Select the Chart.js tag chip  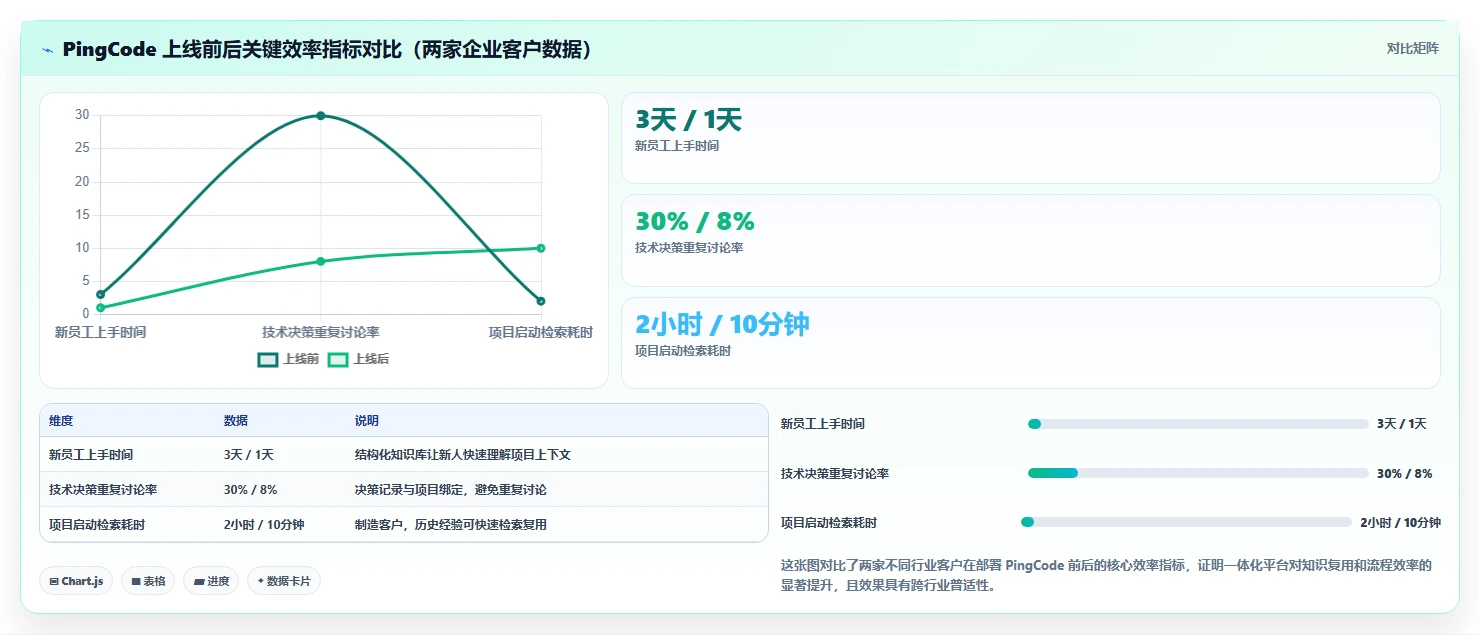click(x=76, y=581)
